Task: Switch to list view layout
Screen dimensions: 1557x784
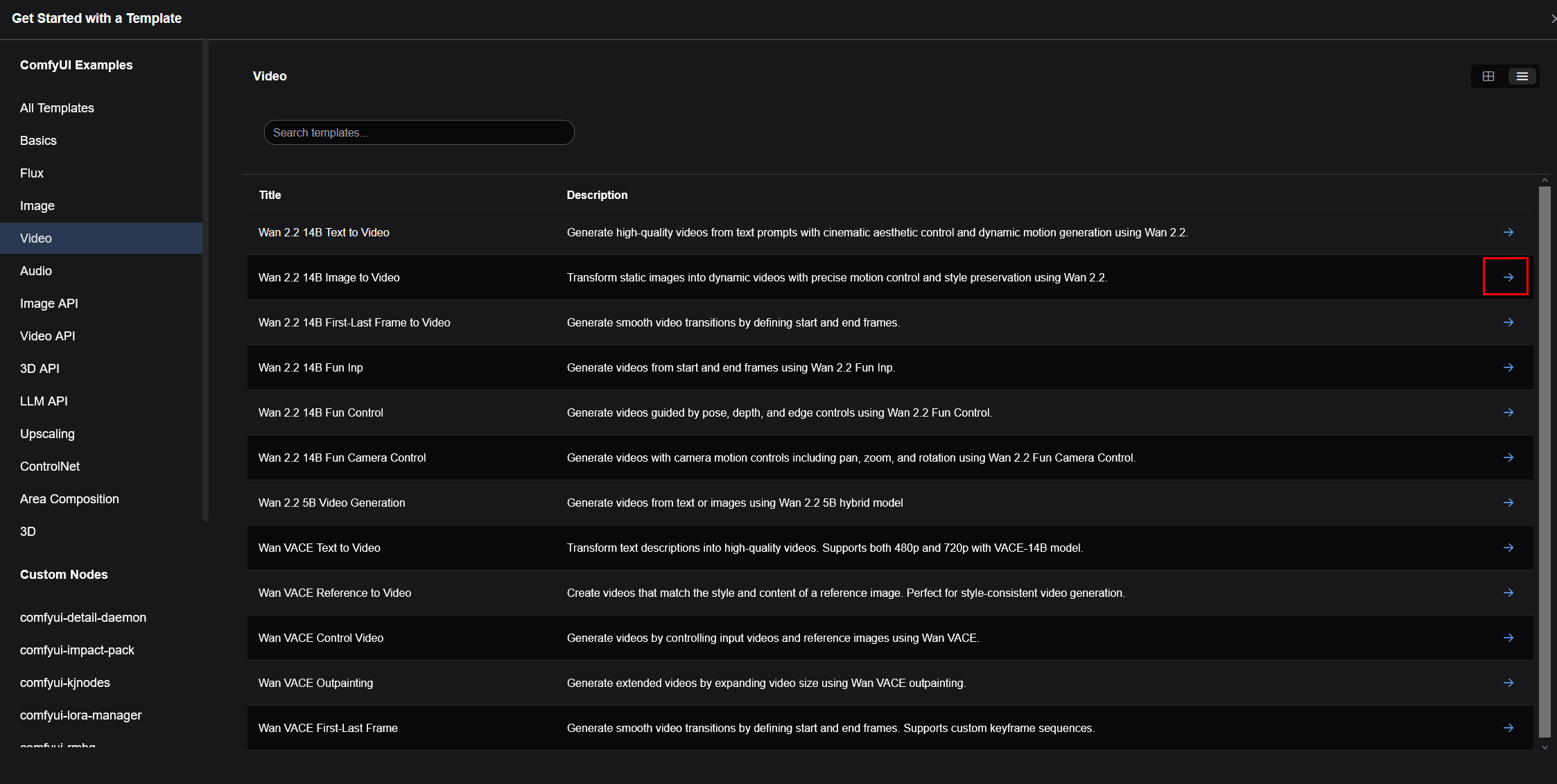Action: click(x=1522, y=76)
